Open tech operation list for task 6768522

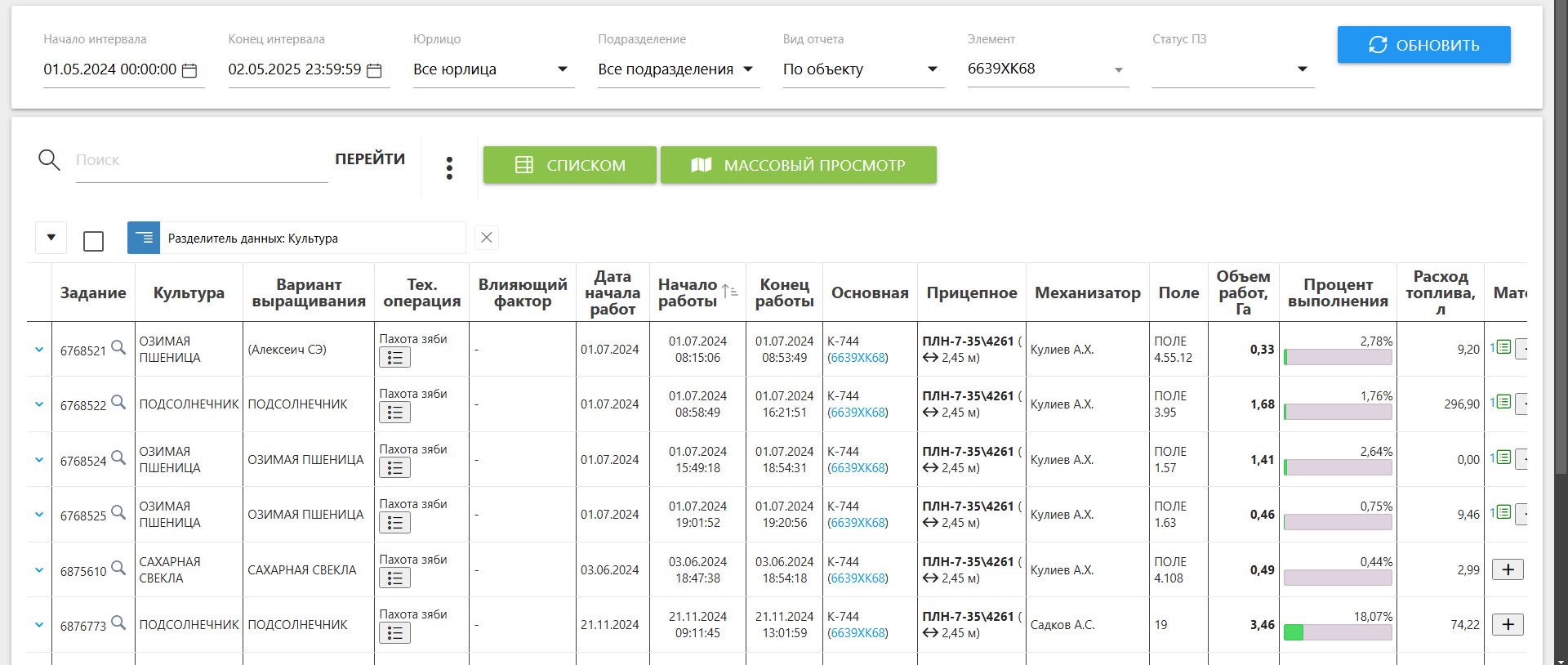394,413
